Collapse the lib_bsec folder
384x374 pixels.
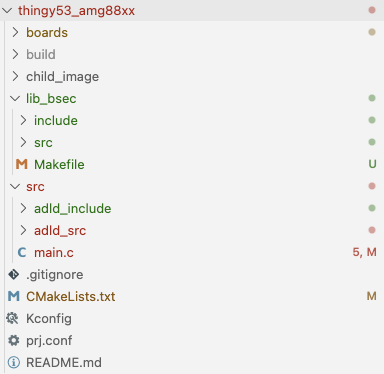click(x=15, y=98)
